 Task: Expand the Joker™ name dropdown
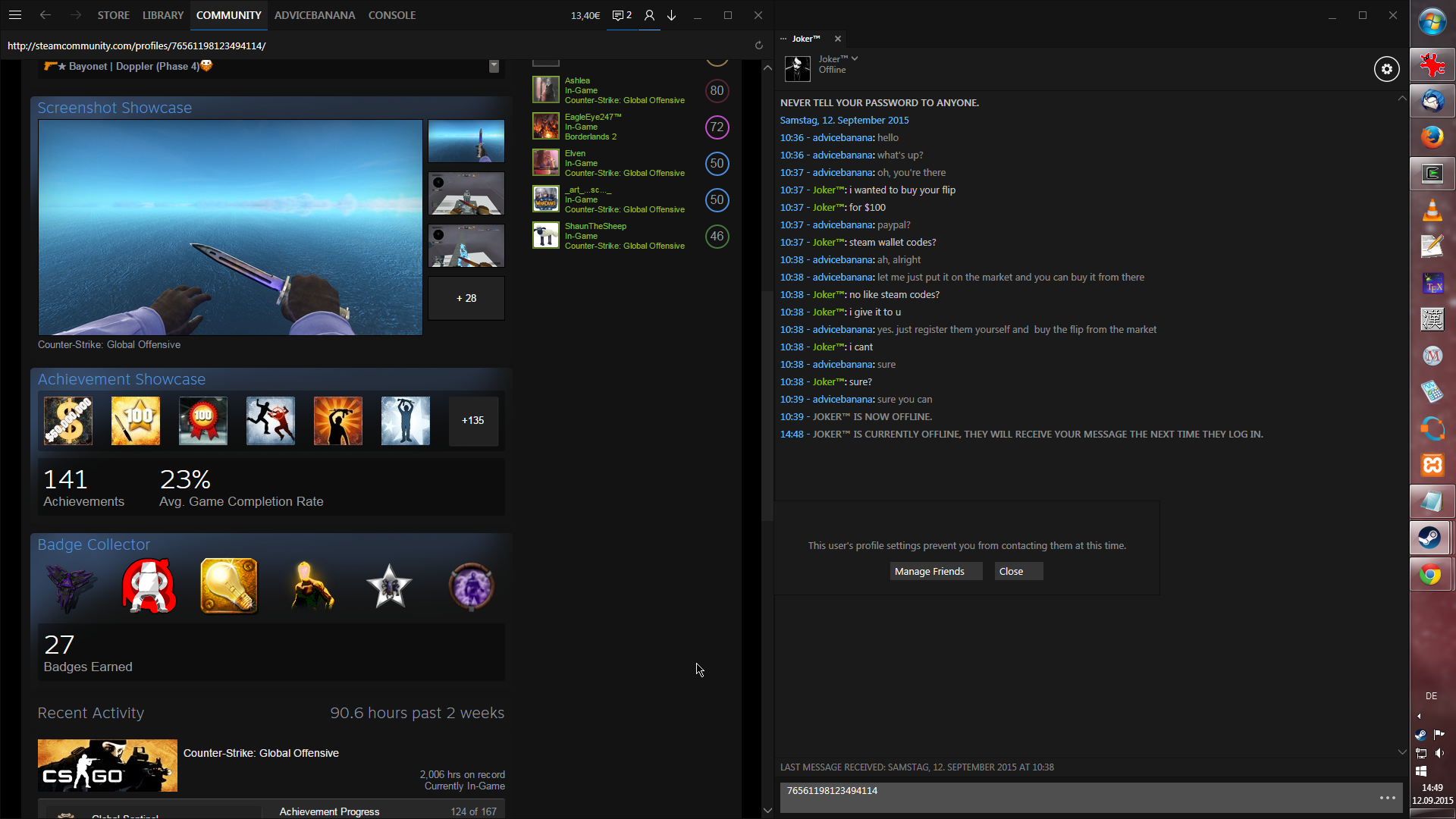855,58
